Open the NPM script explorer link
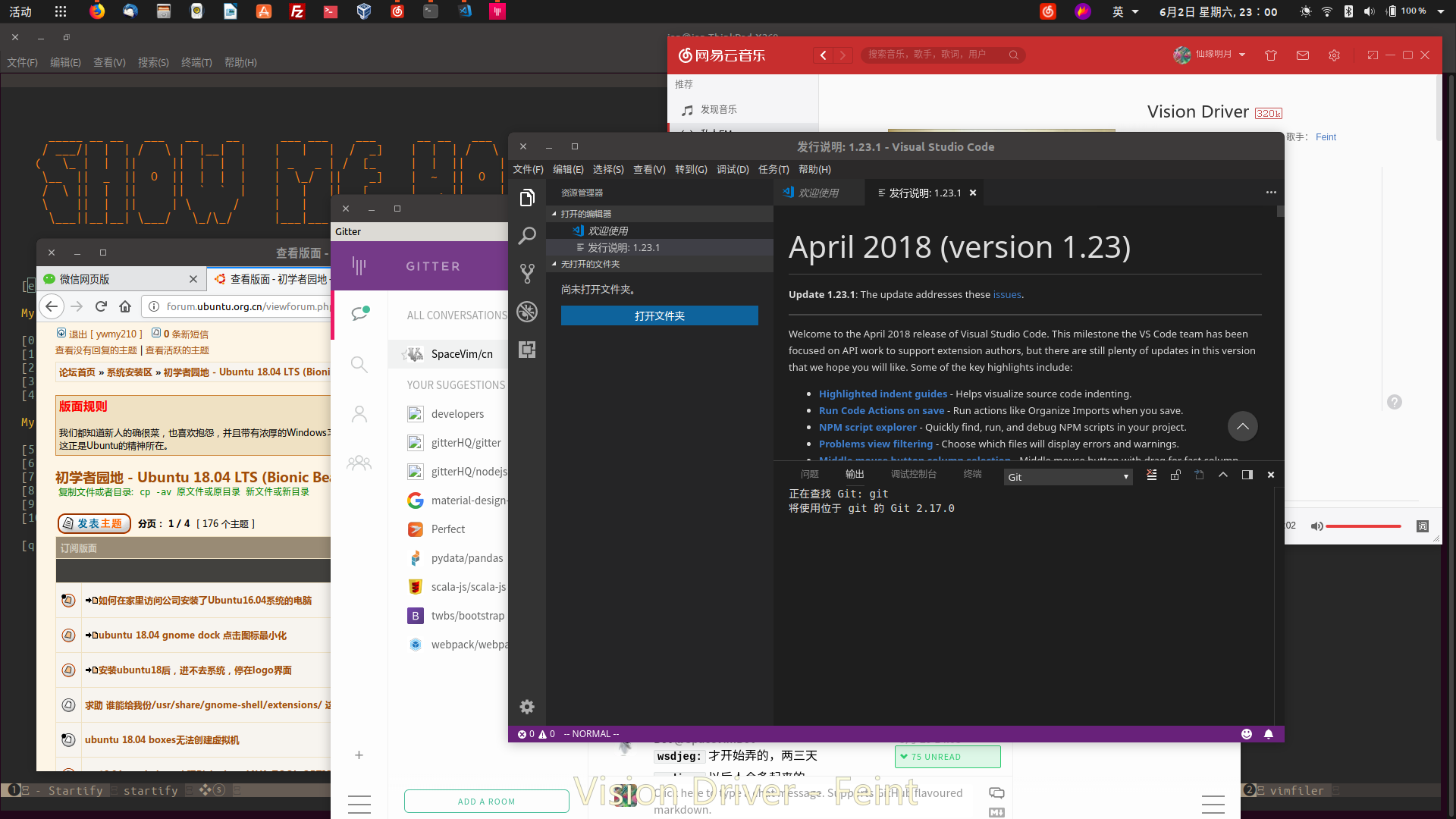This screenshot has height=819, width=1456. [x=868, y=427]
